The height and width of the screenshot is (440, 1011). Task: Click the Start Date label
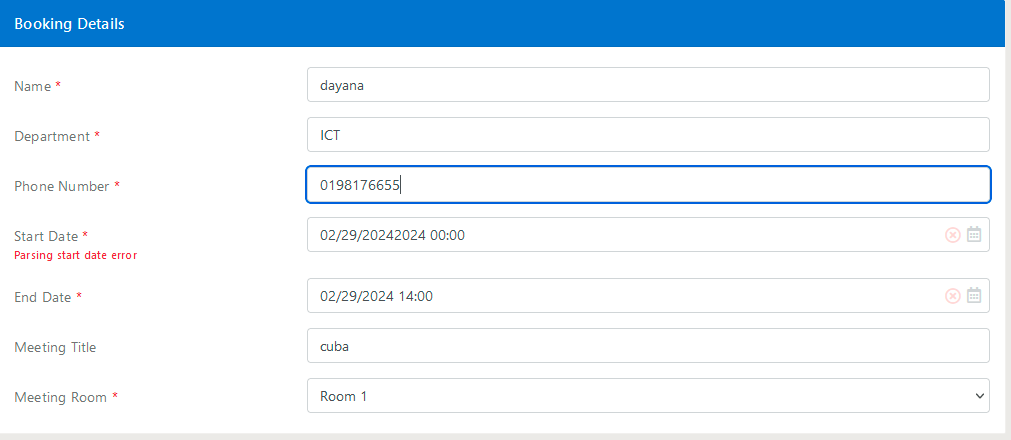pyautogui.click(x=45, y=236)
